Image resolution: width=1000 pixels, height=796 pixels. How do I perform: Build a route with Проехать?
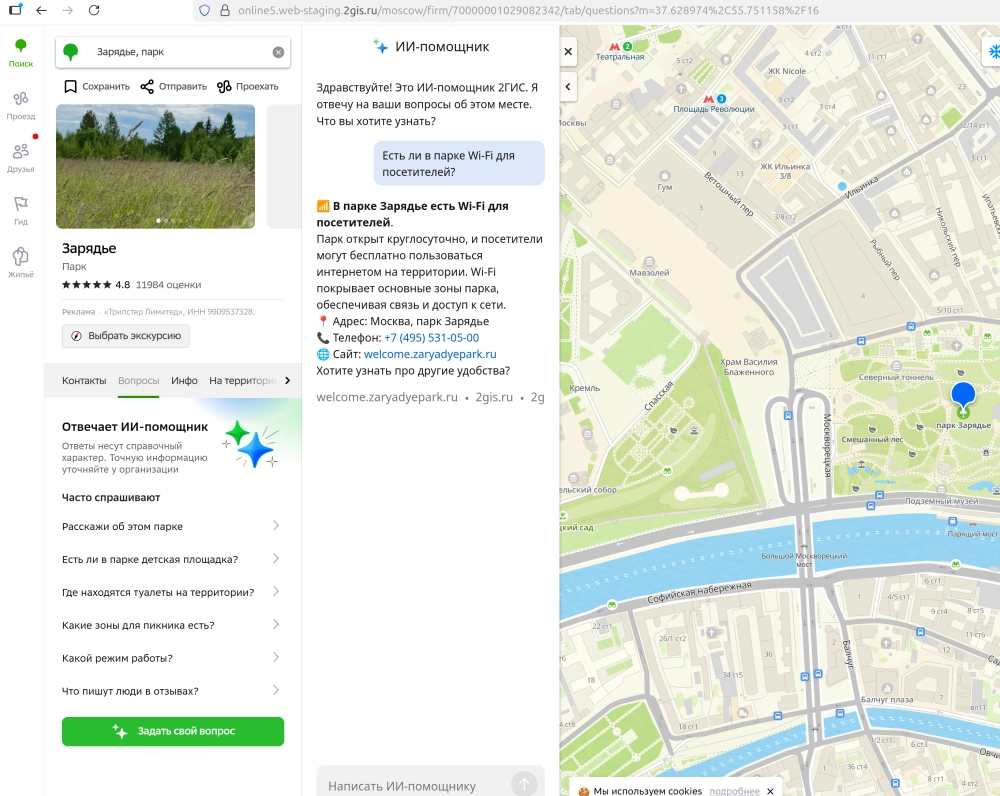pyautogui.click(x=248, y=86)
